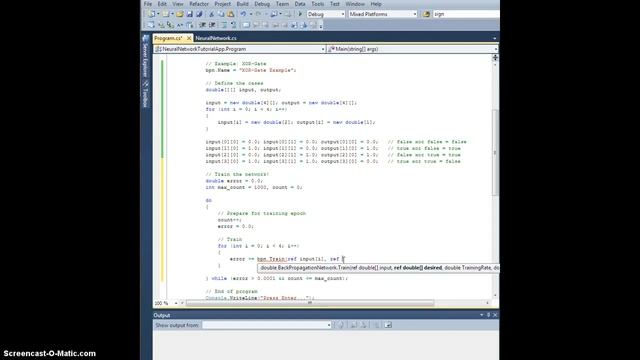Open Output window position dropdown arrow
The height and width of the screenshot is (360, 640).
pos(482,315)
